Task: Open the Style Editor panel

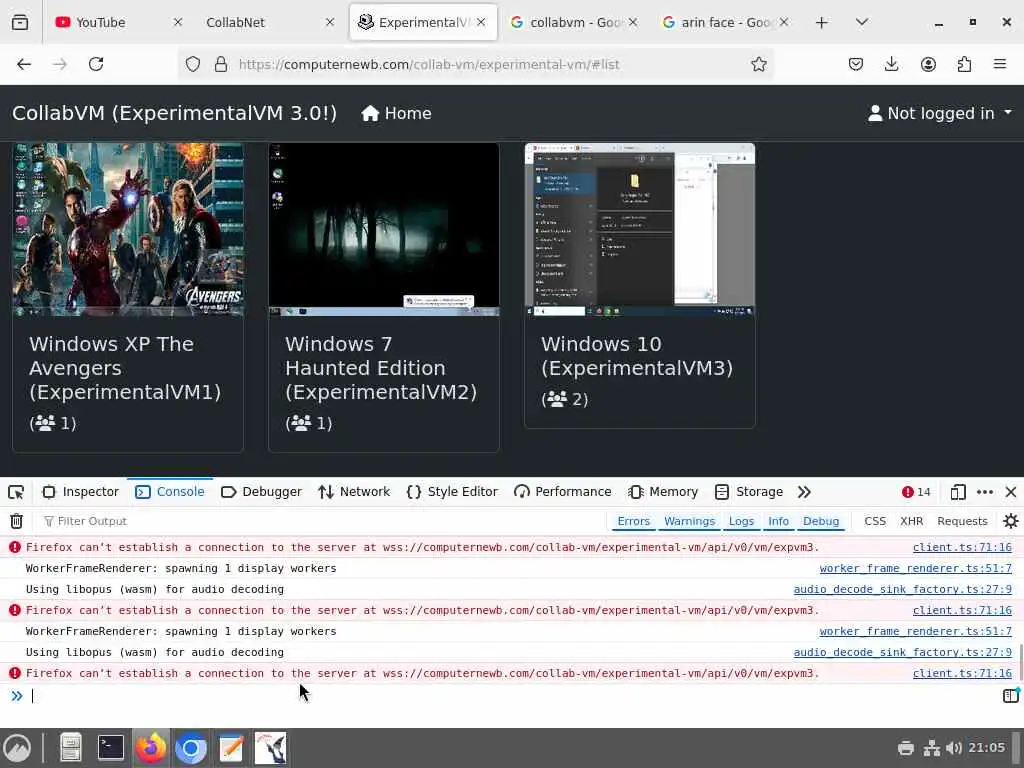Action: point(452,492)
